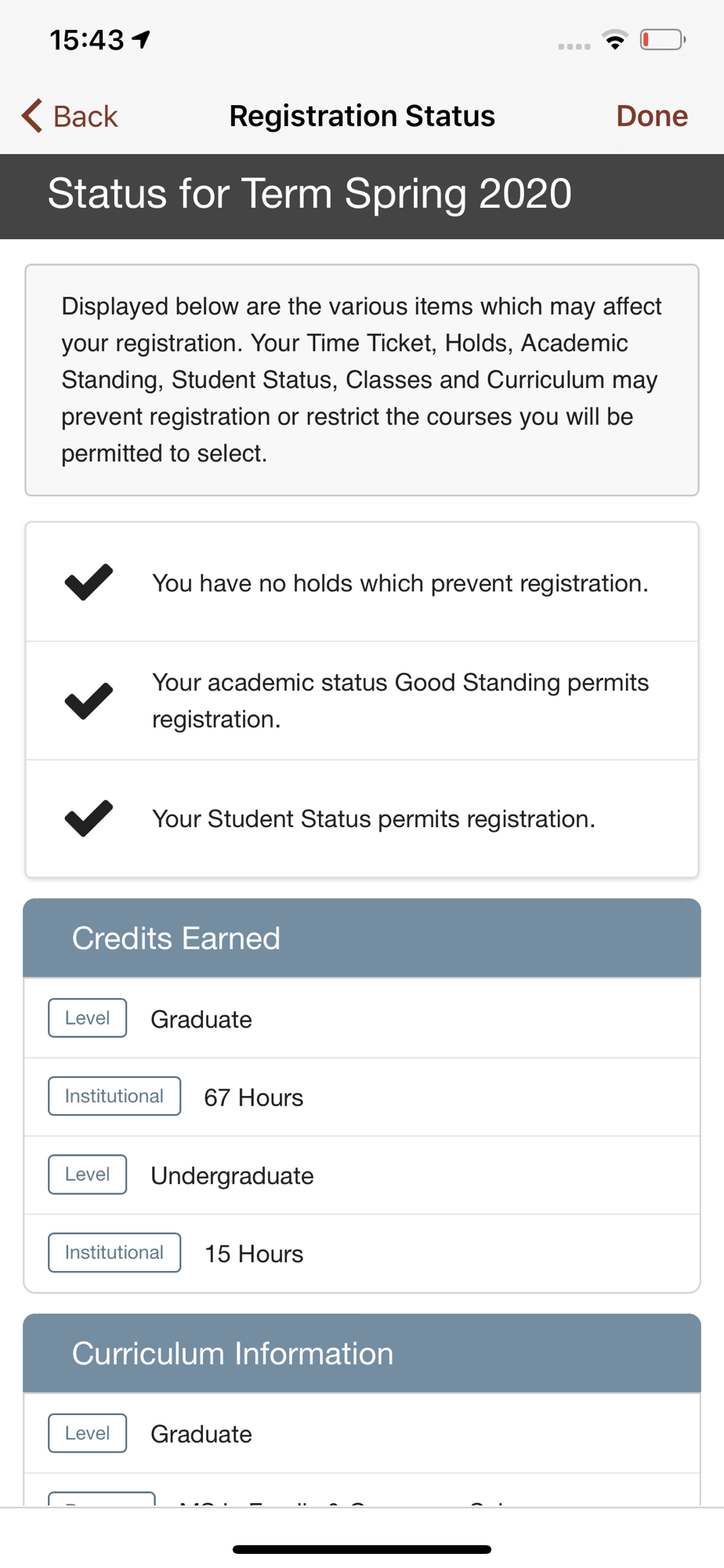Tap the Wi-Fi status icon

615,40
